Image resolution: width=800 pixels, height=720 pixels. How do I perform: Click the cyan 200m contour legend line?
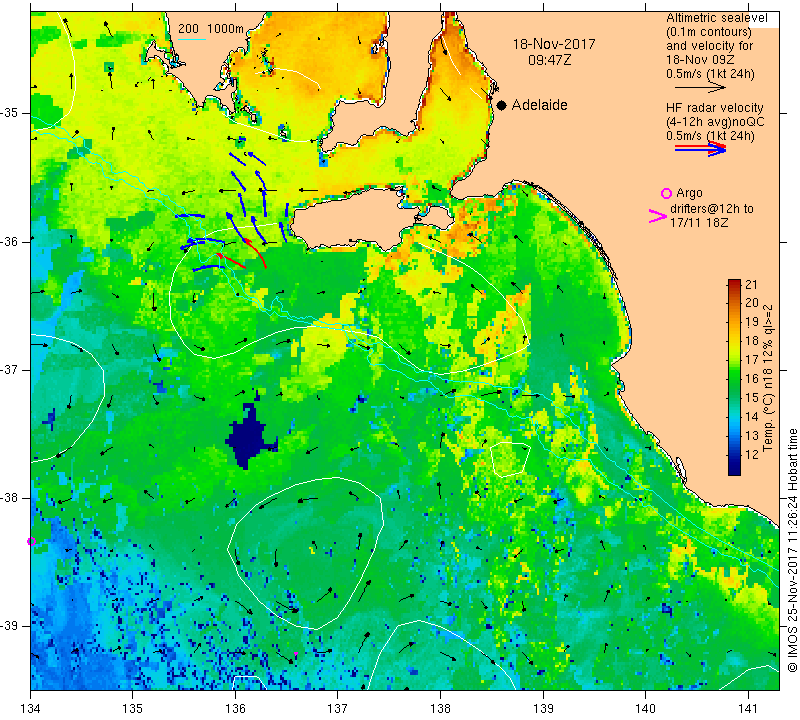click(192, 39)
